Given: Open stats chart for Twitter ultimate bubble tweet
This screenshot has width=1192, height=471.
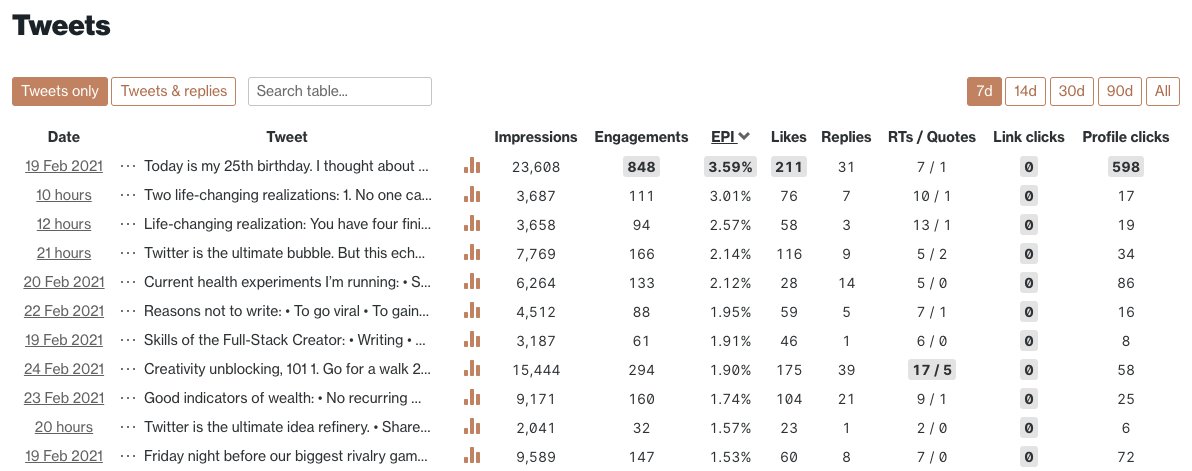Looking at the screenshot, I should 472,252.
